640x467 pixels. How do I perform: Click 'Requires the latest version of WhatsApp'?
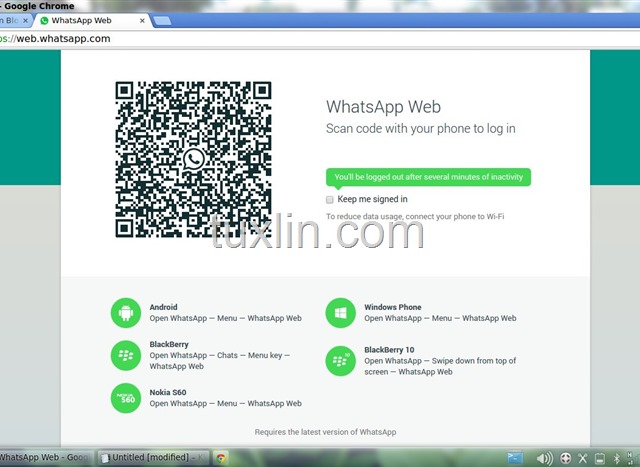coord(325,432)
